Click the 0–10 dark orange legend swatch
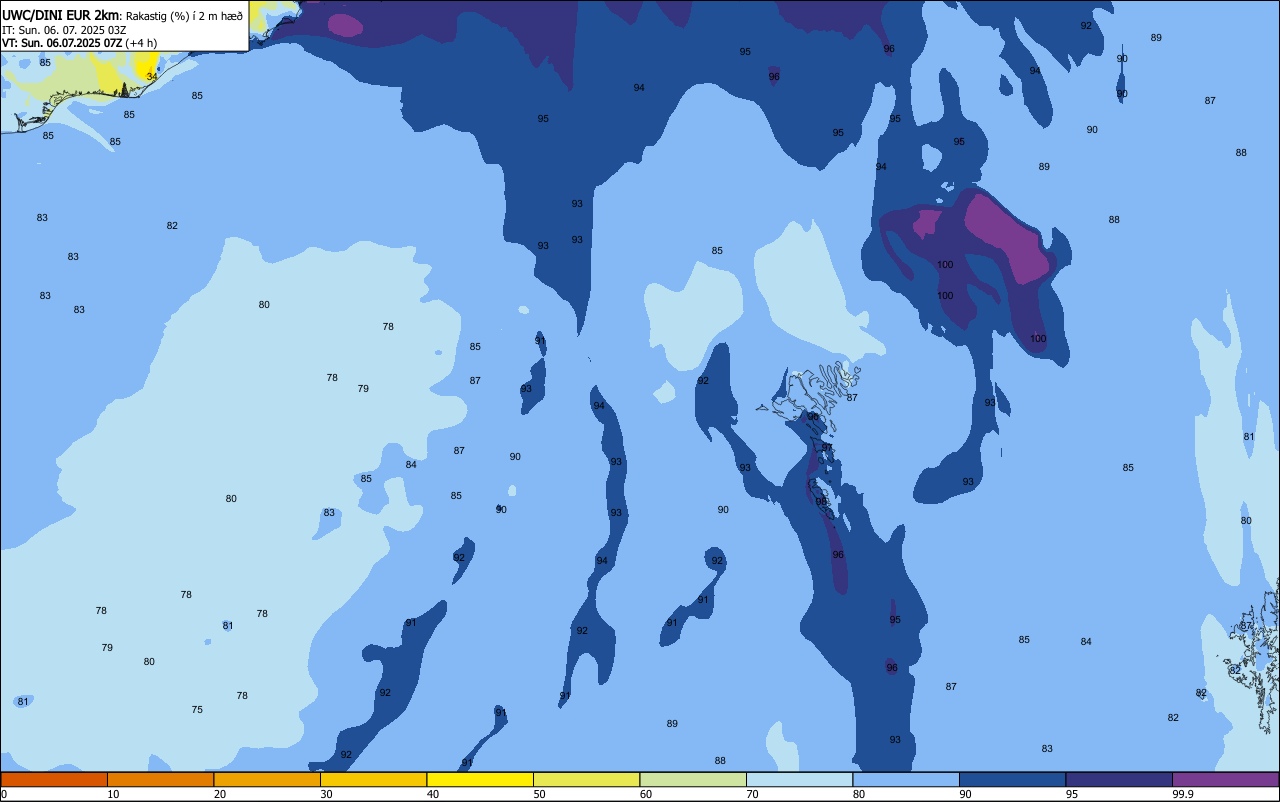The width and height of the screenshot is (1280, 802). pyautogui.click(x=54, y=779)
